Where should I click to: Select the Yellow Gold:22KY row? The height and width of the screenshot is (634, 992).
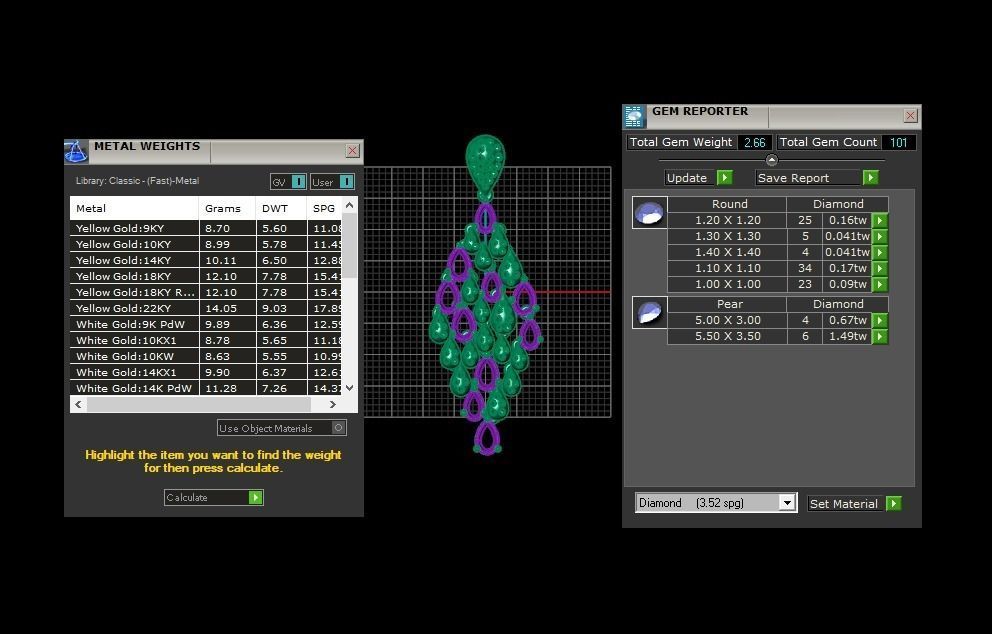206,308
